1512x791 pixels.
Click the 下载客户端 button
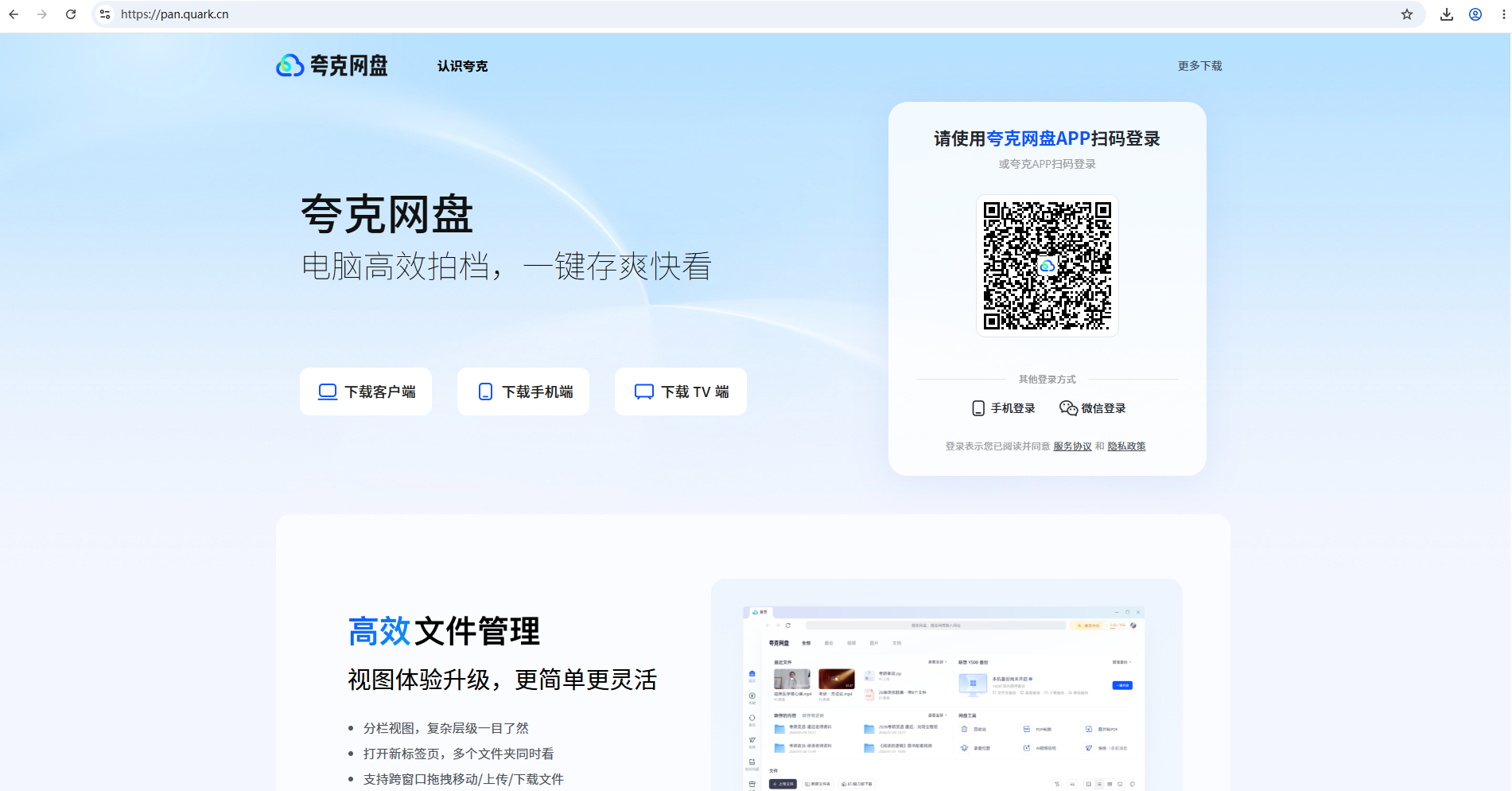tap(366, 392)
